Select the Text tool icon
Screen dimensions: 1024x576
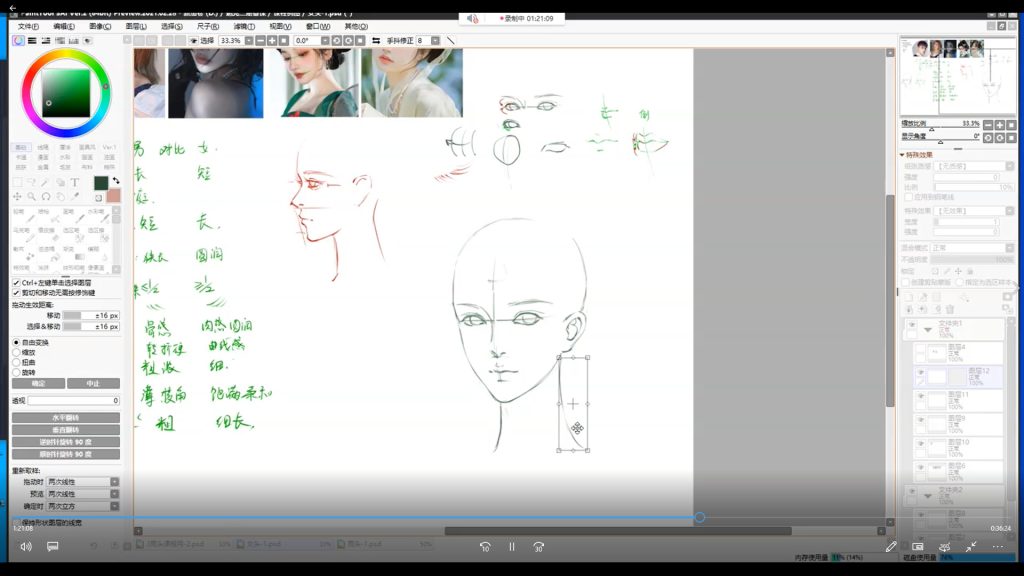pos(74,183)
